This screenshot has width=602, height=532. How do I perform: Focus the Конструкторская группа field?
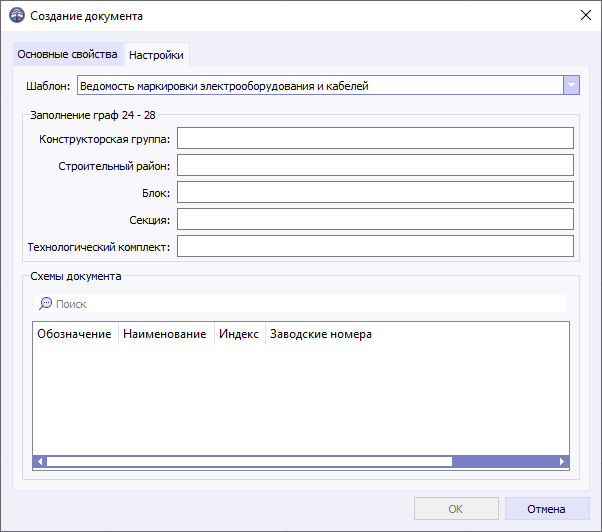(x=375, y=138)
